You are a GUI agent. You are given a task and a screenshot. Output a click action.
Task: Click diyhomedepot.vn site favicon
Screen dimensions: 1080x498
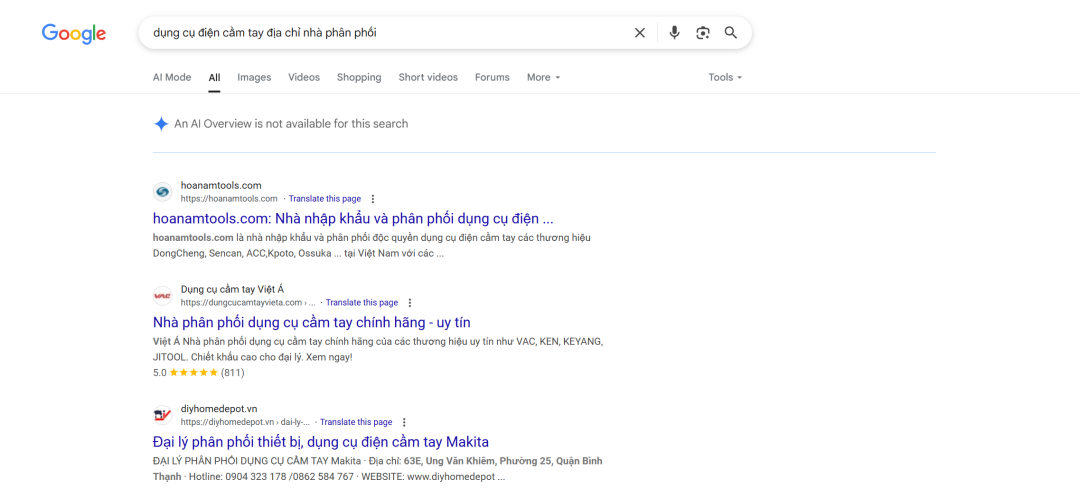click(163, 415)
